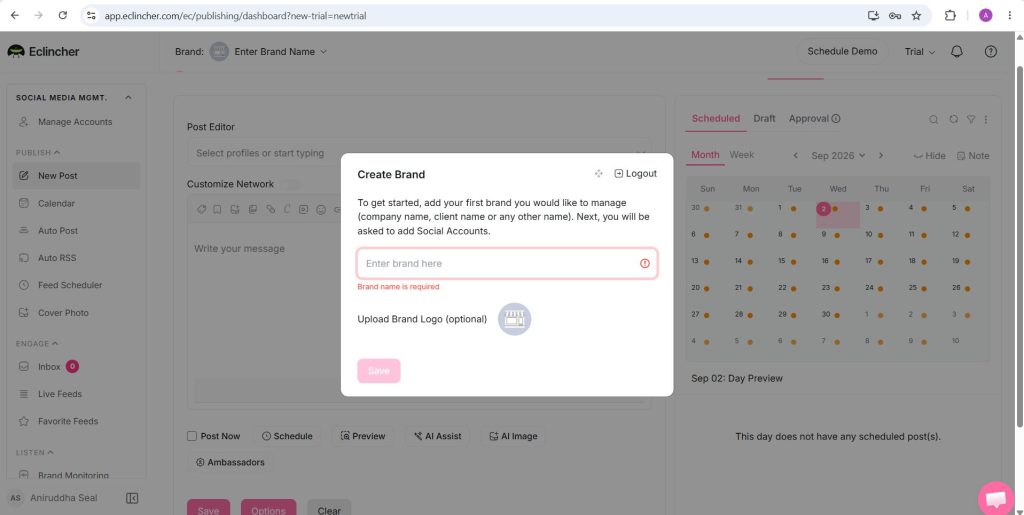Check the Post Now checkbox

(x=192, y=436)
